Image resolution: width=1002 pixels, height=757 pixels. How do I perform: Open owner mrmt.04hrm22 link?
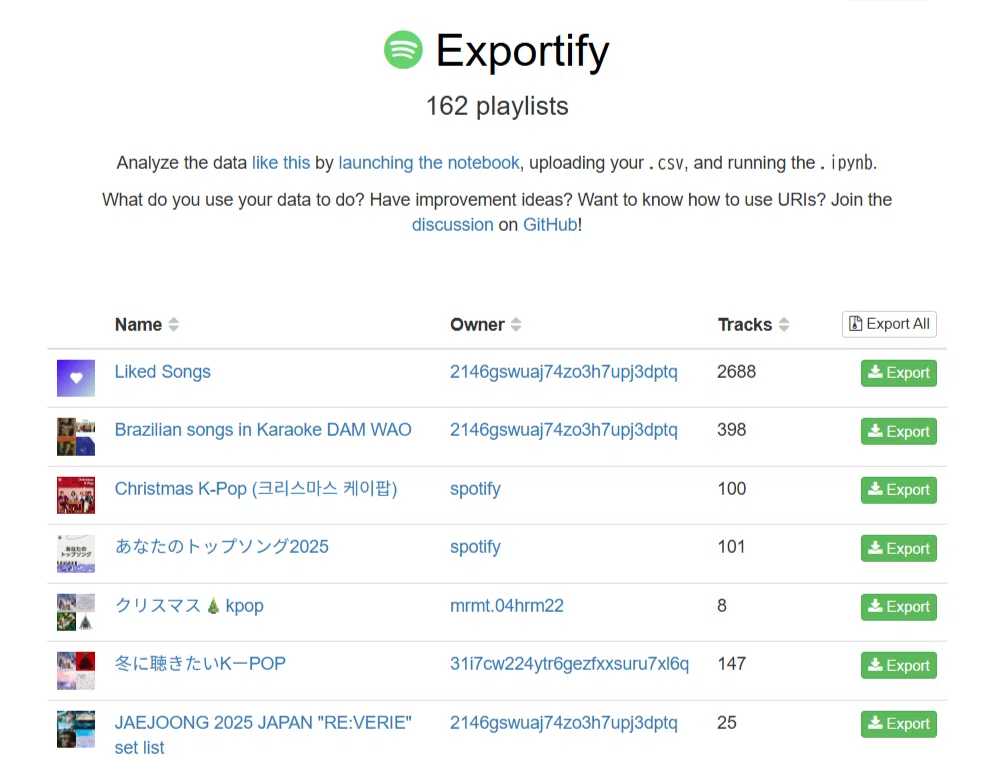(506, 606)
